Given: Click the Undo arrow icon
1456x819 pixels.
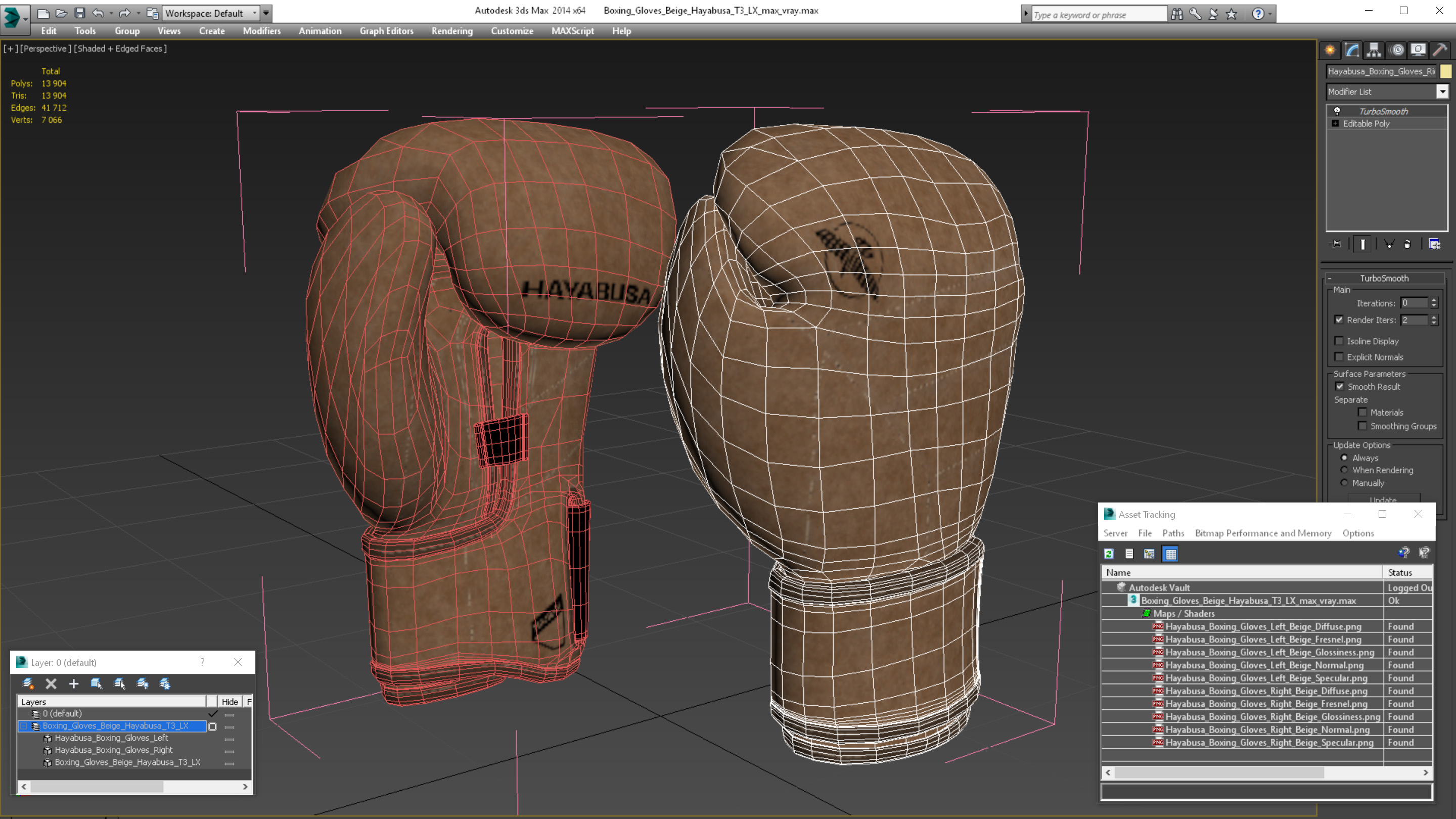Looking at the screenshot, I should click(98, 13).
